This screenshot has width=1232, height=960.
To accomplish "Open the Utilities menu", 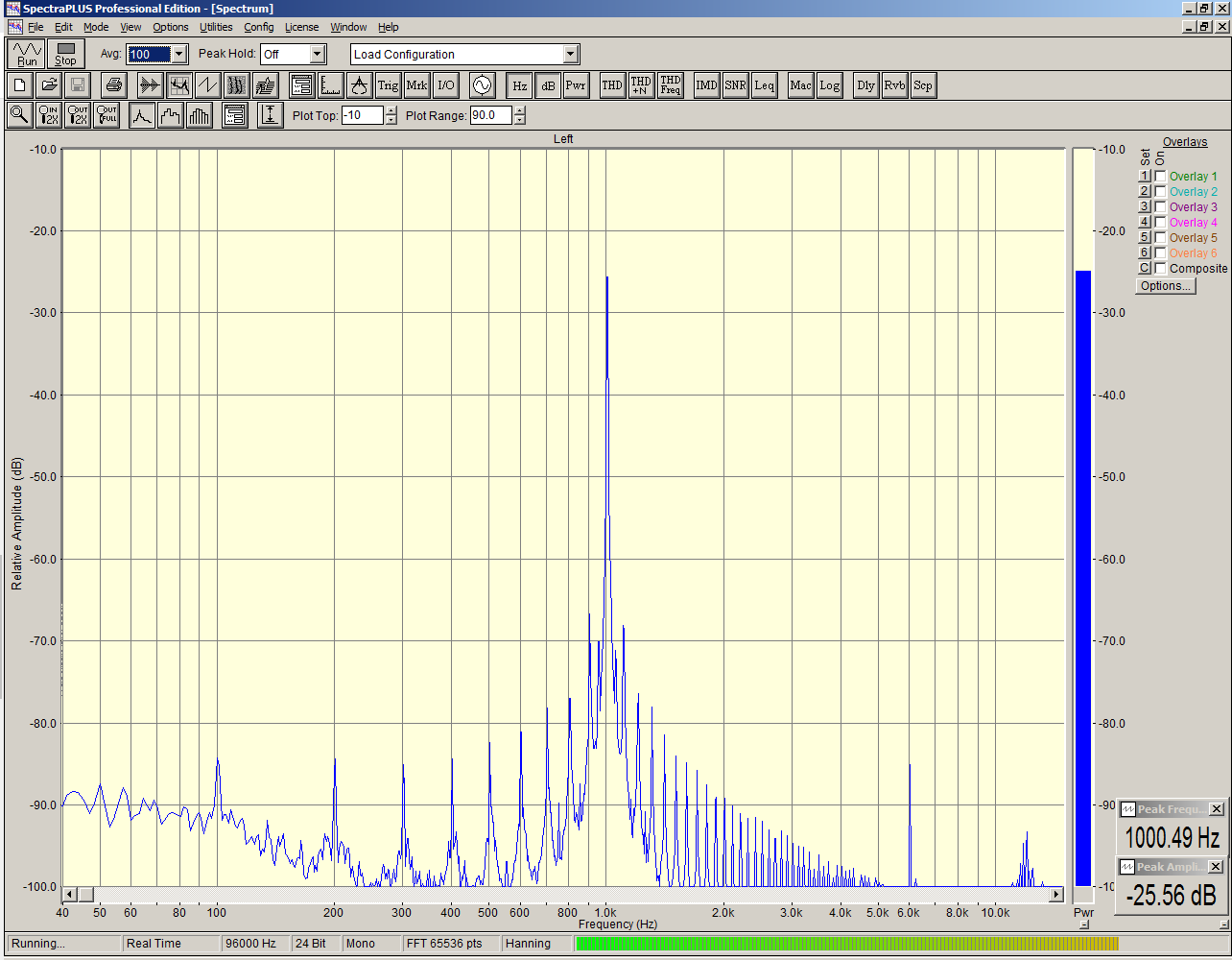I will (216, 27).
